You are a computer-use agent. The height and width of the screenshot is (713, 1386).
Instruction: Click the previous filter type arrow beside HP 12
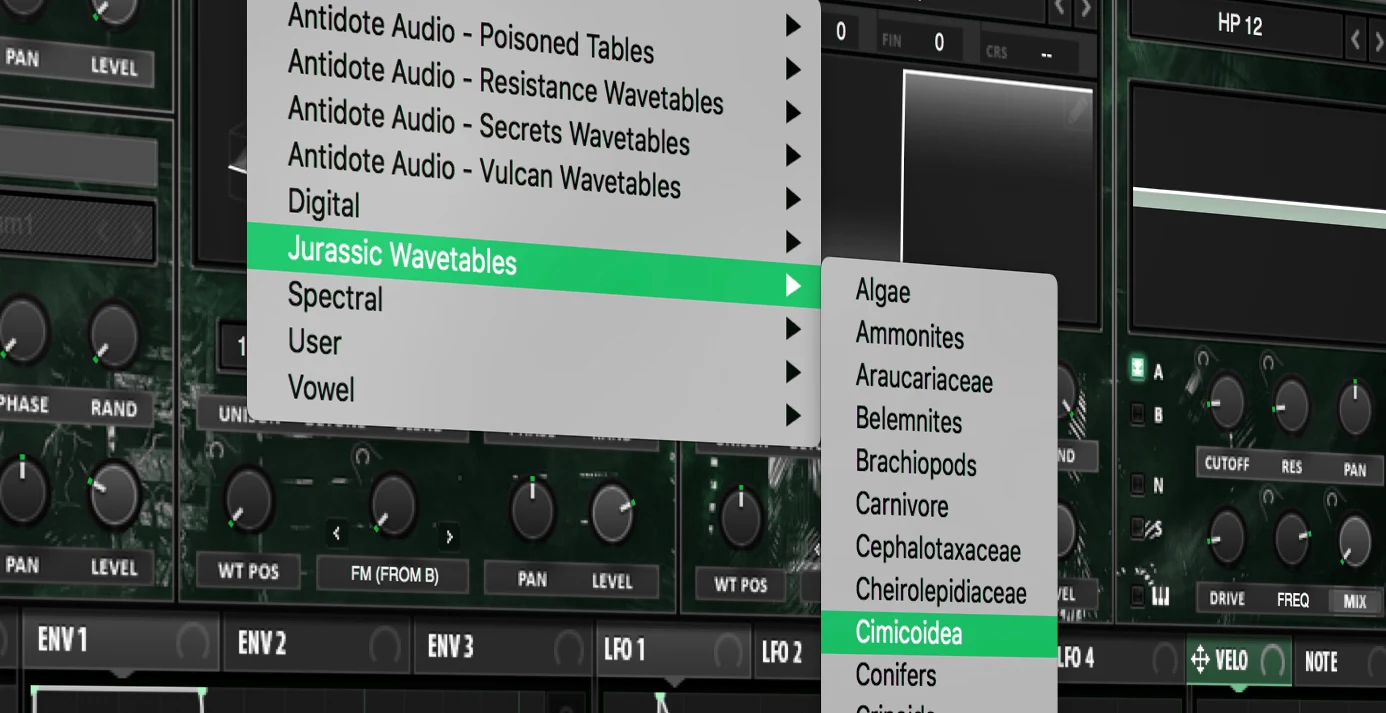tap(1355, 40)
